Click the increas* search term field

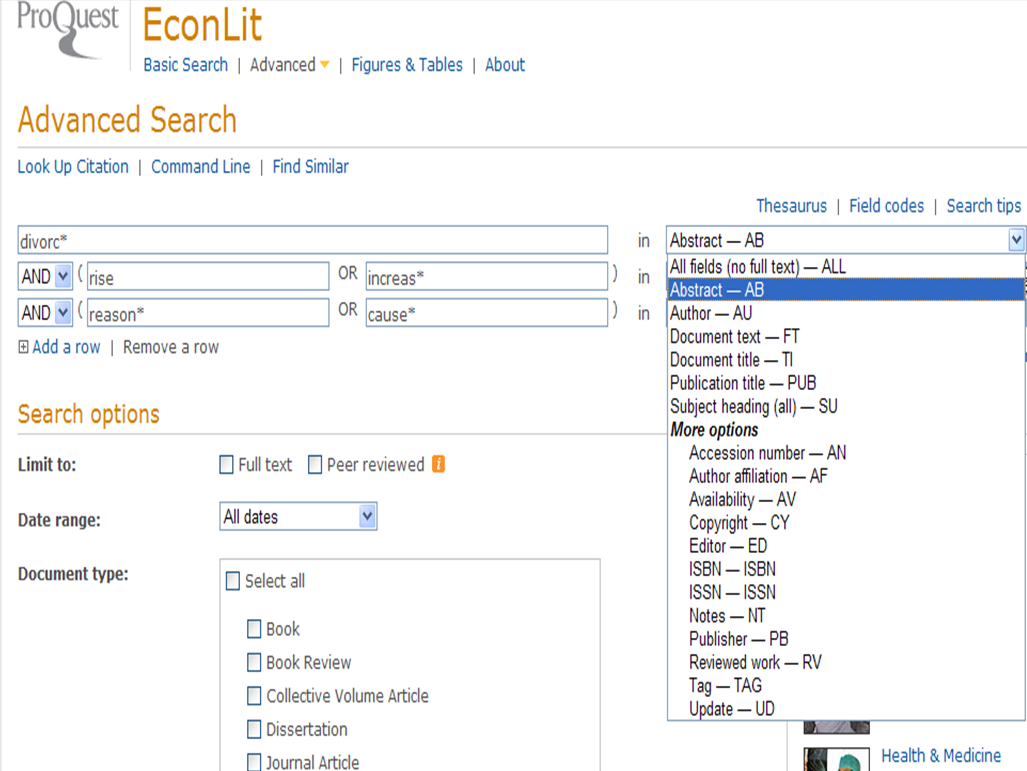[x=487, y=276]
